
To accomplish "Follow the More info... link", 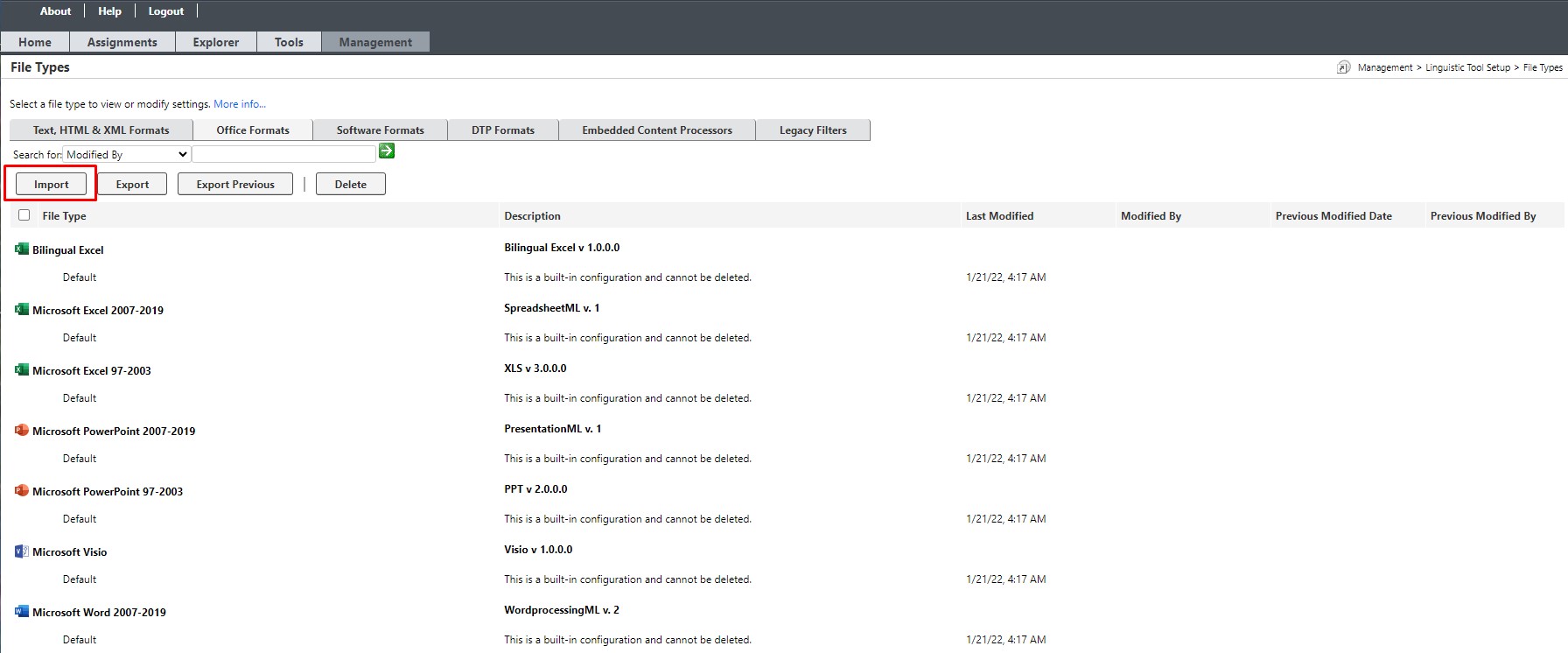I will [240, 104].
